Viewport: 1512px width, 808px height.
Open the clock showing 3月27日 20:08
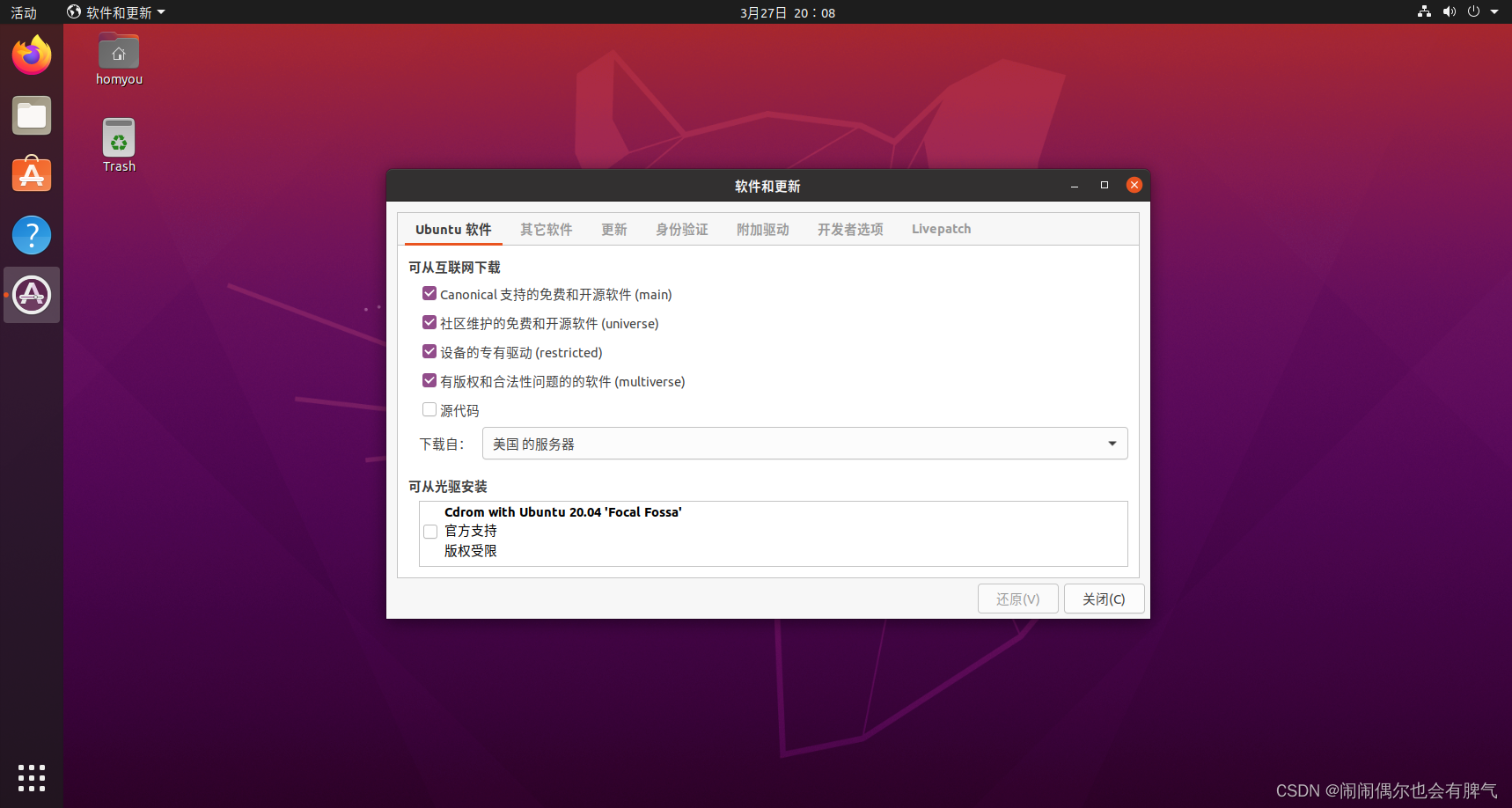pyautogui.click(x=788, y=12)
